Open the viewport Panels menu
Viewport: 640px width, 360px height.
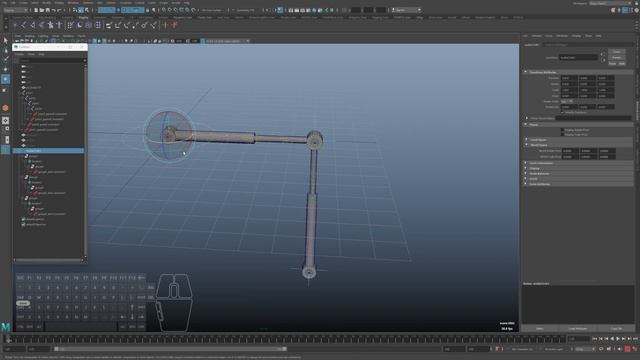(x=81, y=36)
